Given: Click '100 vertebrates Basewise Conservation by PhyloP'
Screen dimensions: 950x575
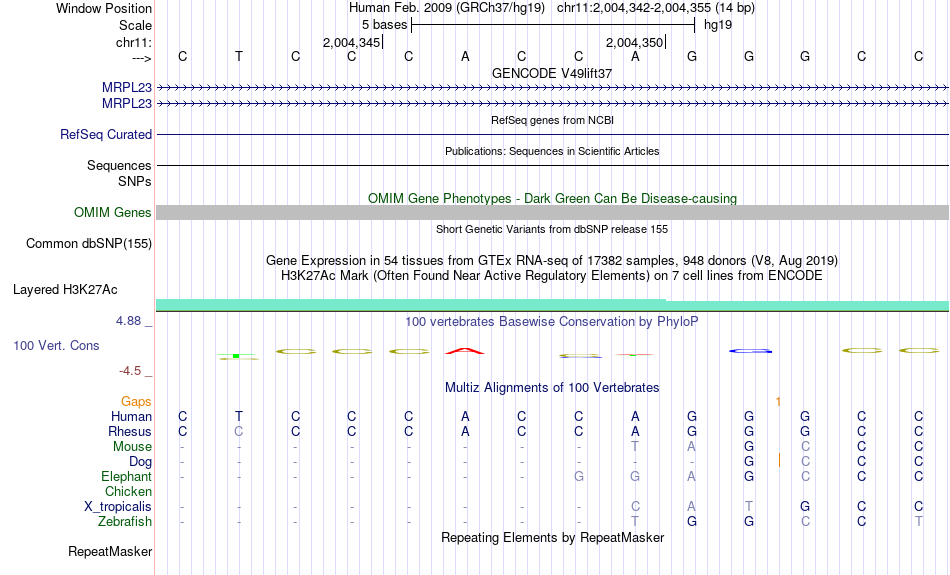Looking at the screenshot, I should click(552, 322).
